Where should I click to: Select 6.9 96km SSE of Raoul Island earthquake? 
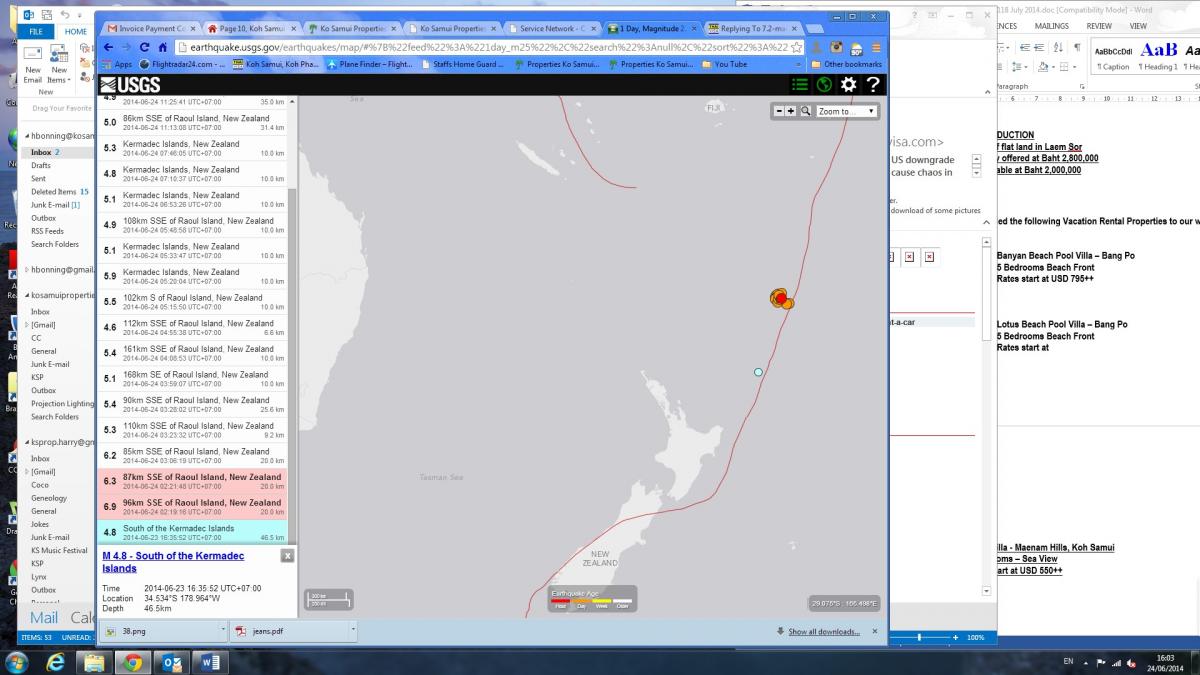point(192,507)
